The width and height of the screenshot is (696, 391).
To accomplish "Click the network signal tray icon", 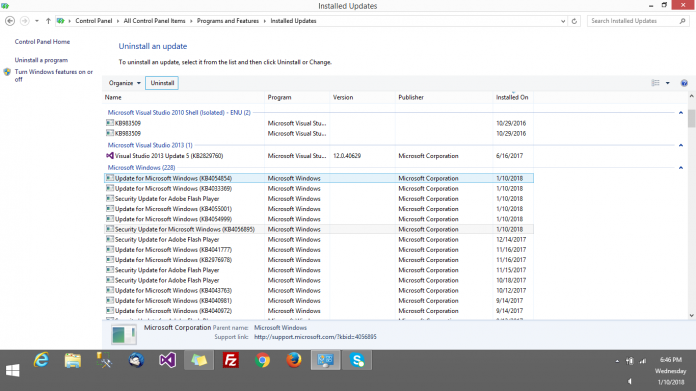I will [x=643, y=361].
